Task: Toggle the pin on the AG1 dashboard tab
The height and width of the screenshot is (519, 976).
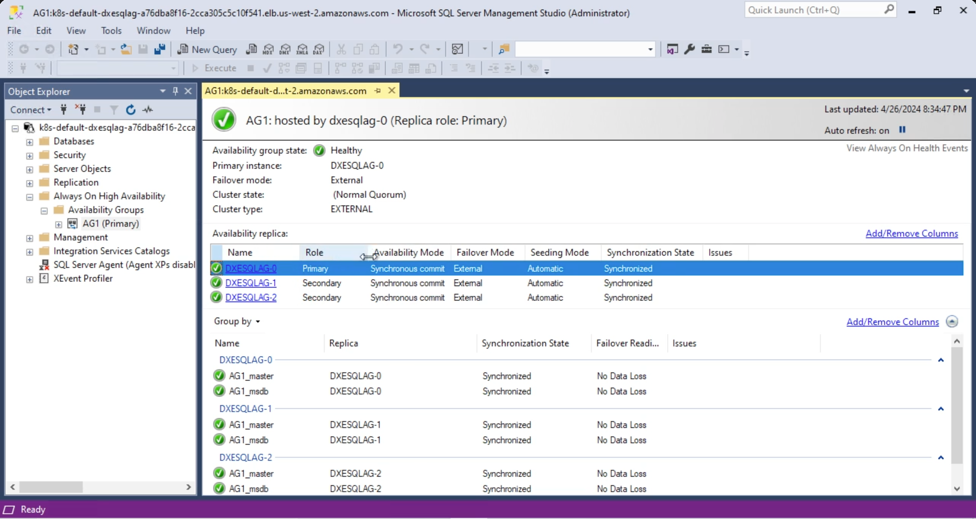Action: 377,91
